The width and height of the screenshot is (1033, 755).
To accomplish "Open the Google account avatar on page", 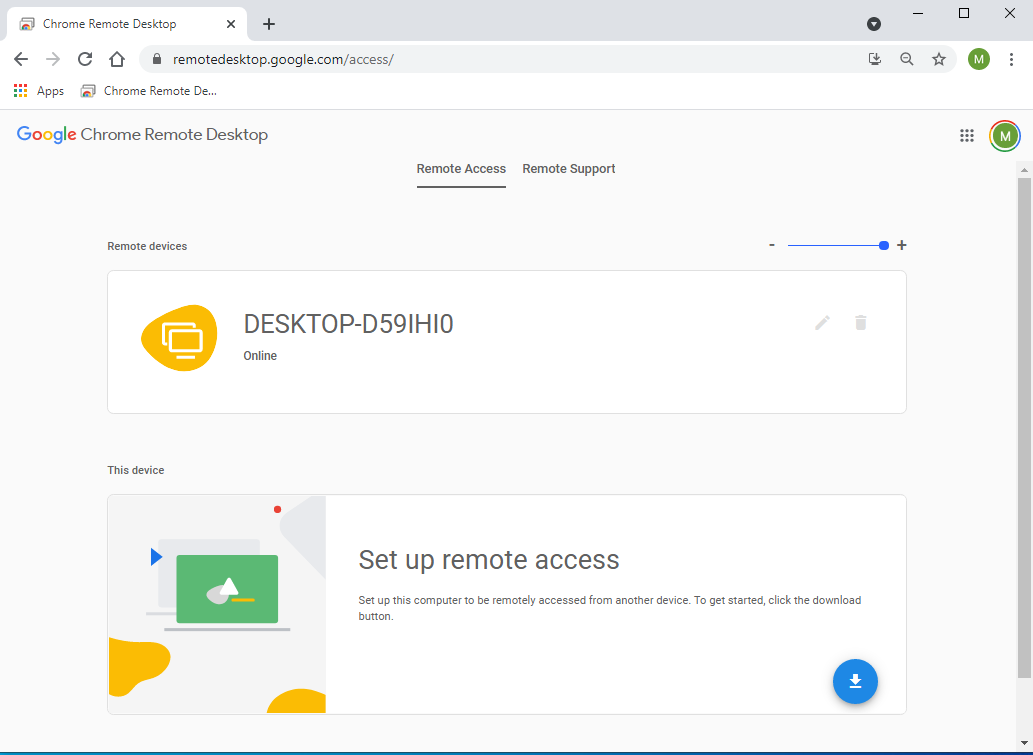I will pyautogui.click(x=1005, y=136).
